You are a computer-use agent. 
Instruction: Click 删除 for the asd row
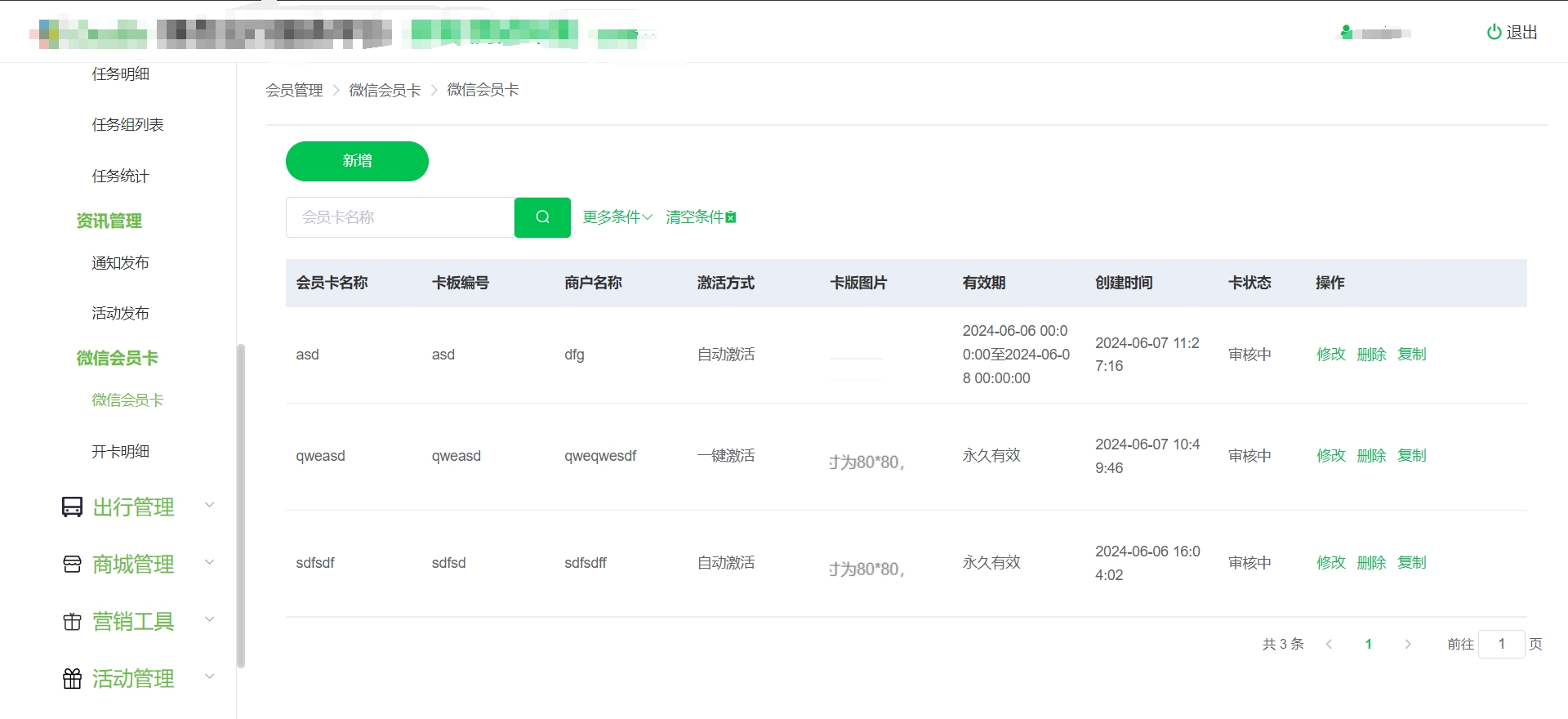pos(1371,355)
